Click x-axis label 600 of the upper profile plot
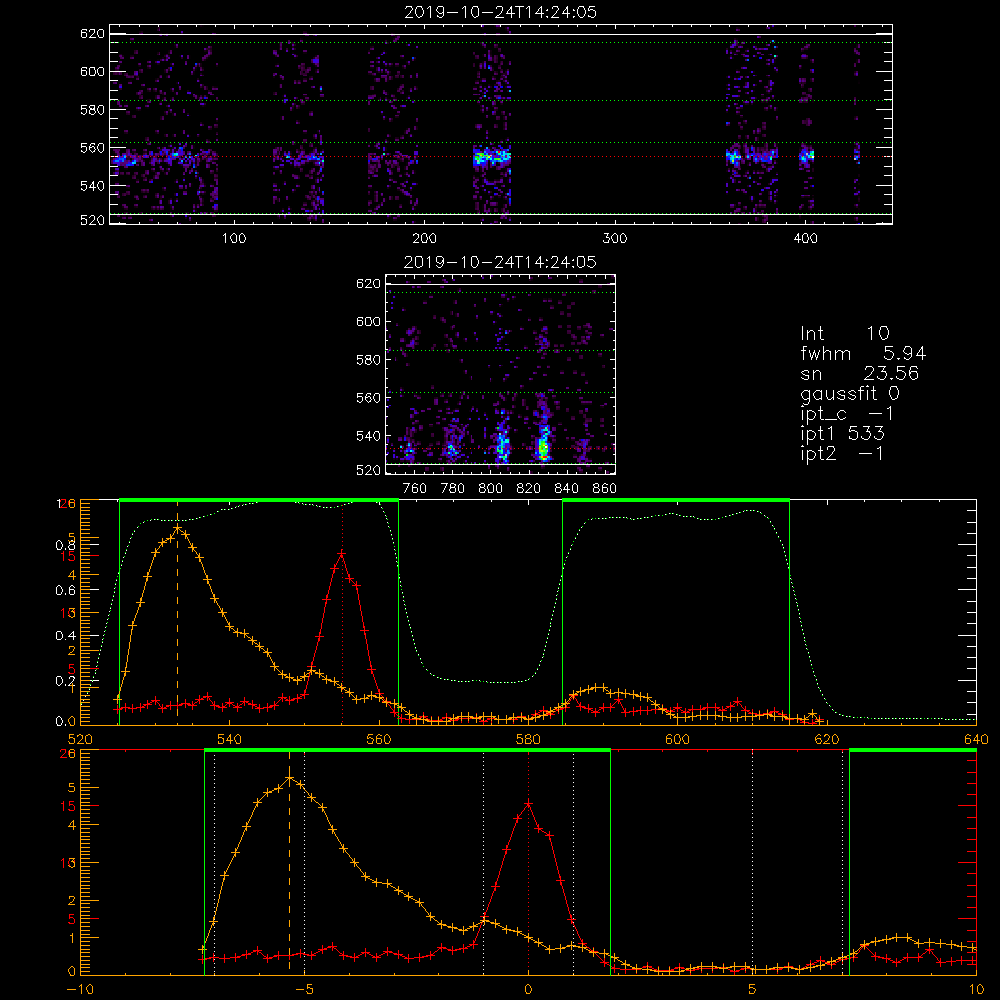 [677, 739]
